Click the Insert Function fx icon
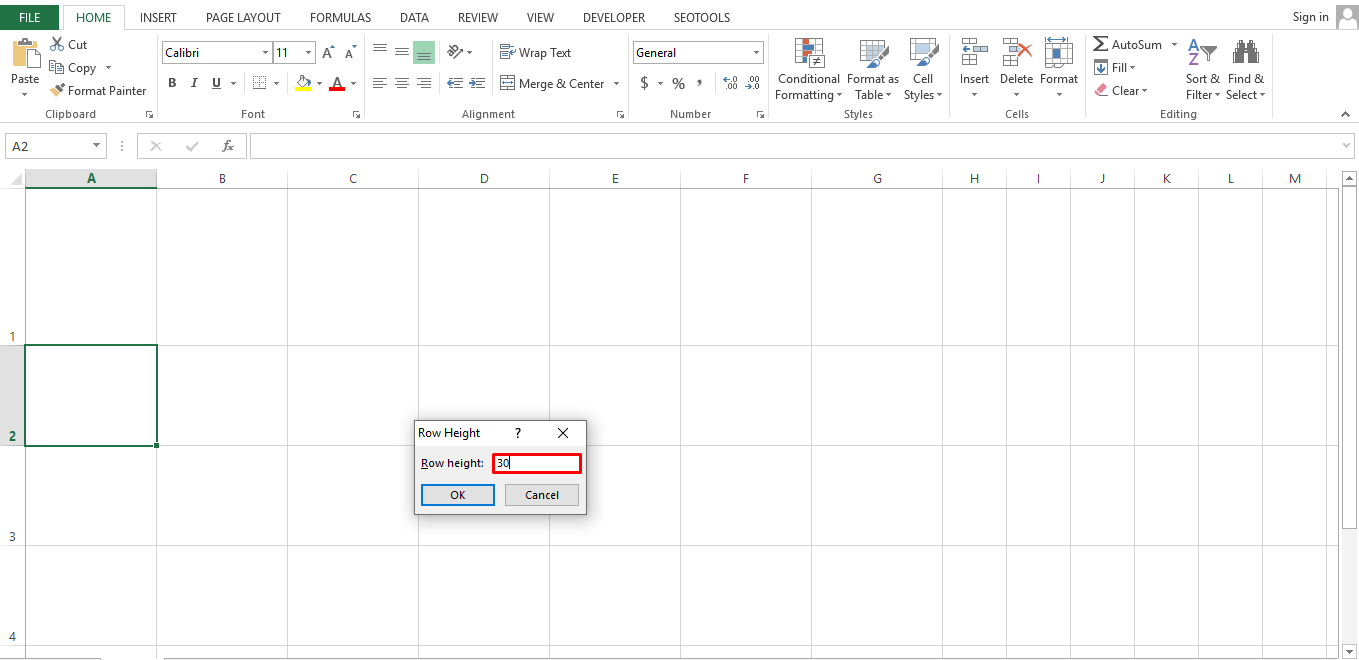Image resolution: width=1359 pixels, height=660 pixels. (x=228, y=146)
